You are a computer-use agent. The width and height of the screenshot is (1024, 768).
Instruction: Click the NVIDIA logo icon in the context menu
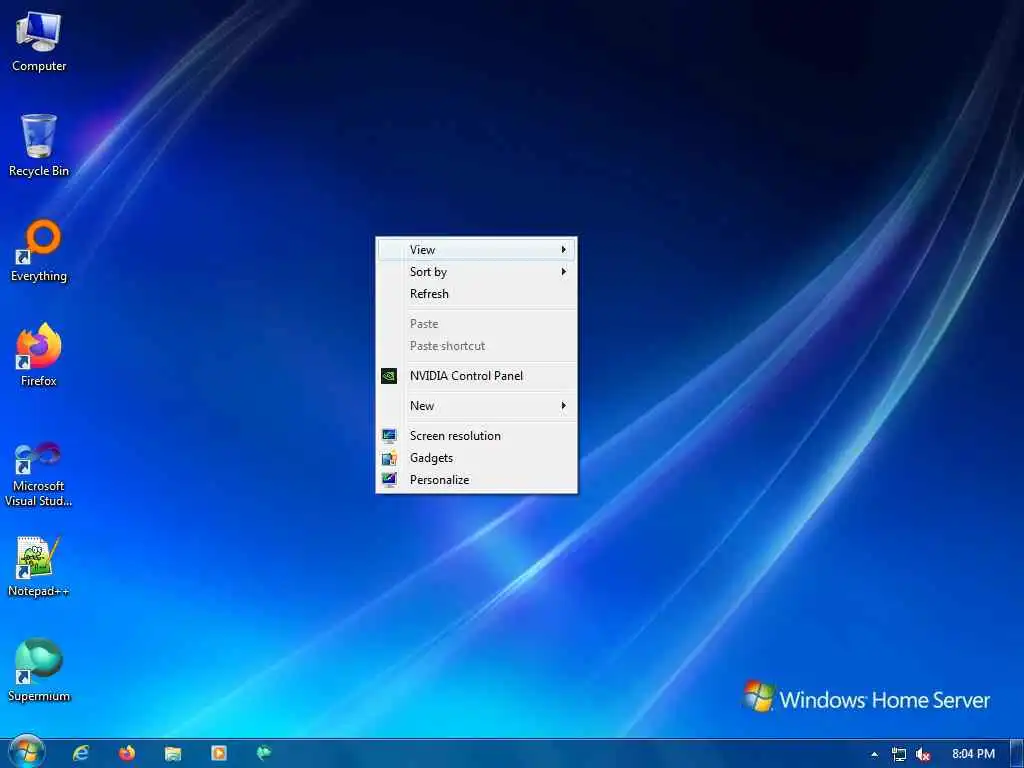pos(389,376)
